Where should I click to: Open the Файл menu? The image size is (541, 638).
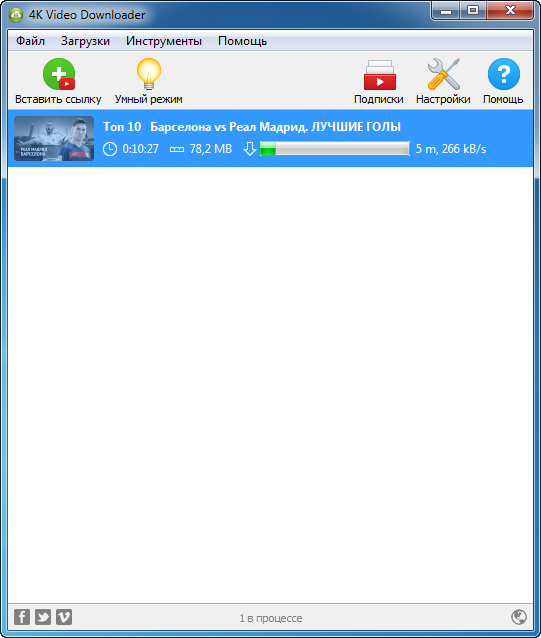pyautogui.click(x=31, y=41)
